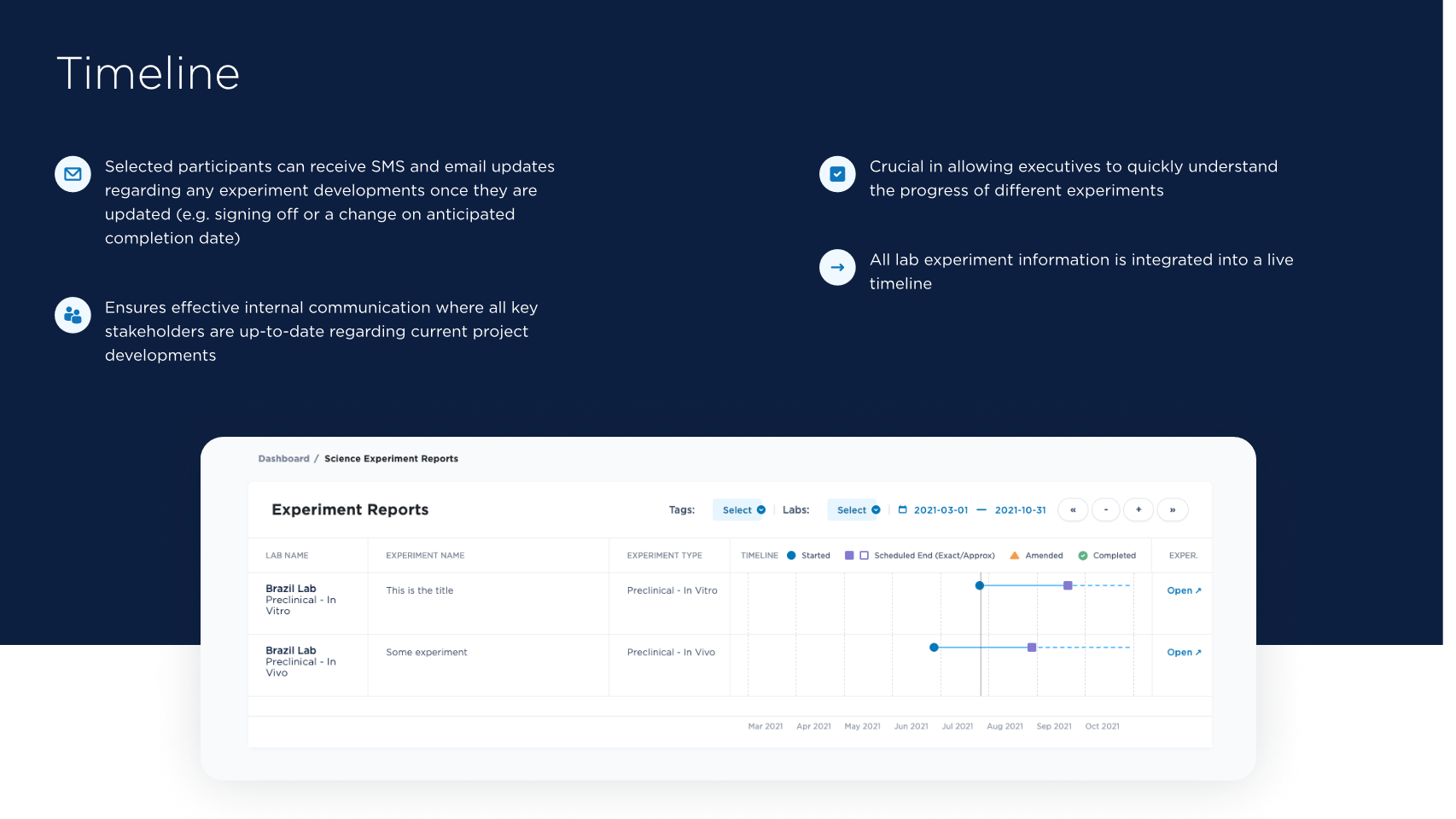
Task: Click the outlined Scheduled End approx square
Action: point(864,555)
